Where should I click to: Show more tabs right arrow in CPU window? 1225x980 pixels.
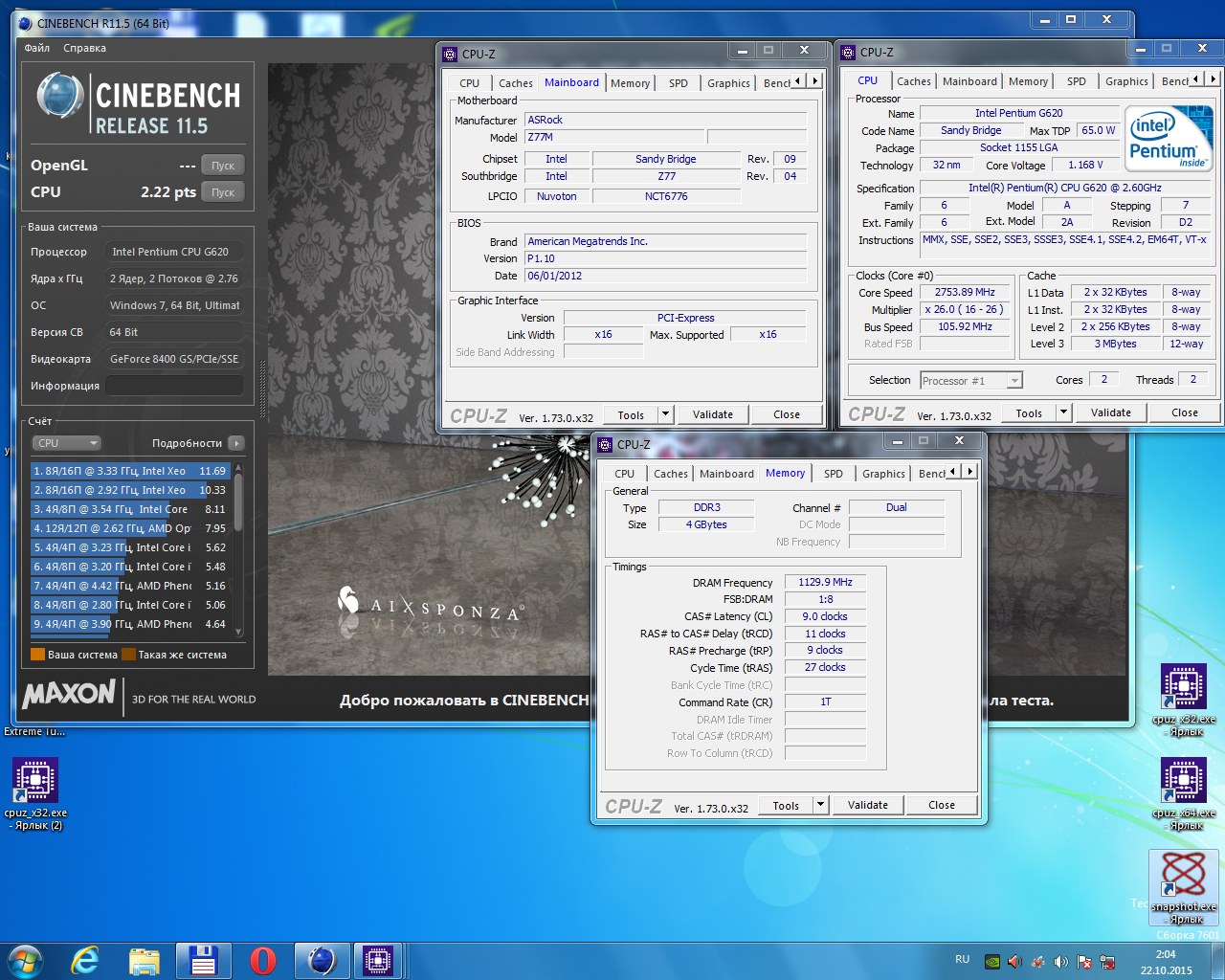pyautogui.click(x=1213, y=79)
